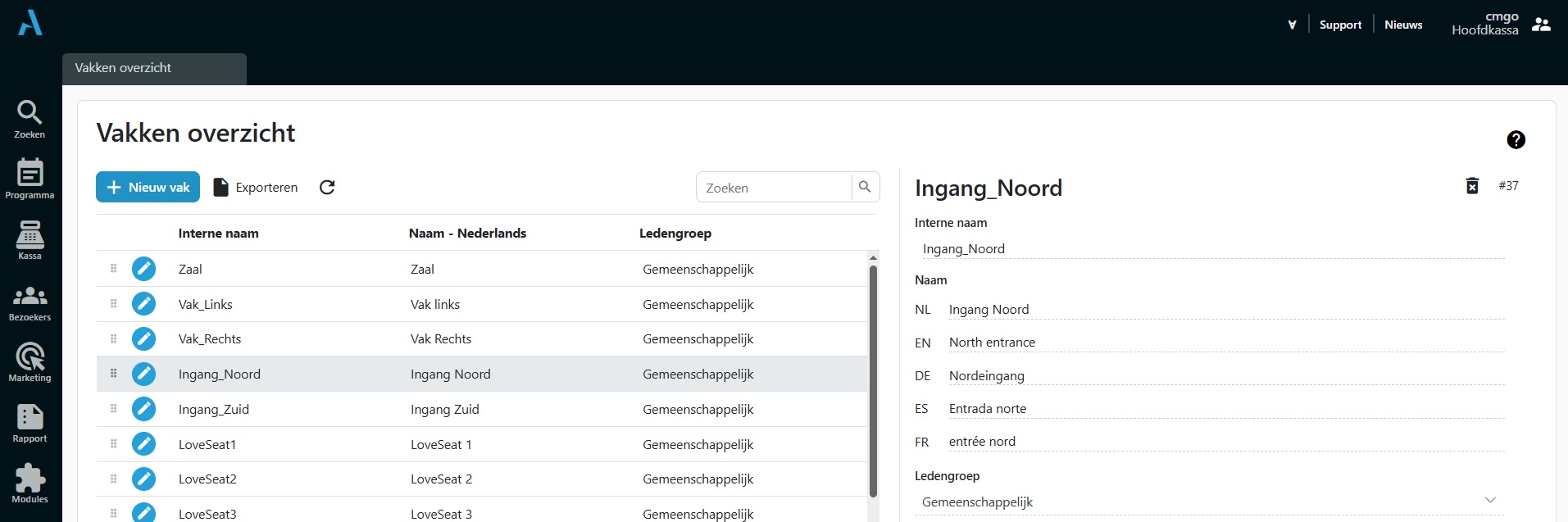Open the Modules puzzle icon
The height and width of the screenshot is (522, 1568).
click(x=30, y=483)
